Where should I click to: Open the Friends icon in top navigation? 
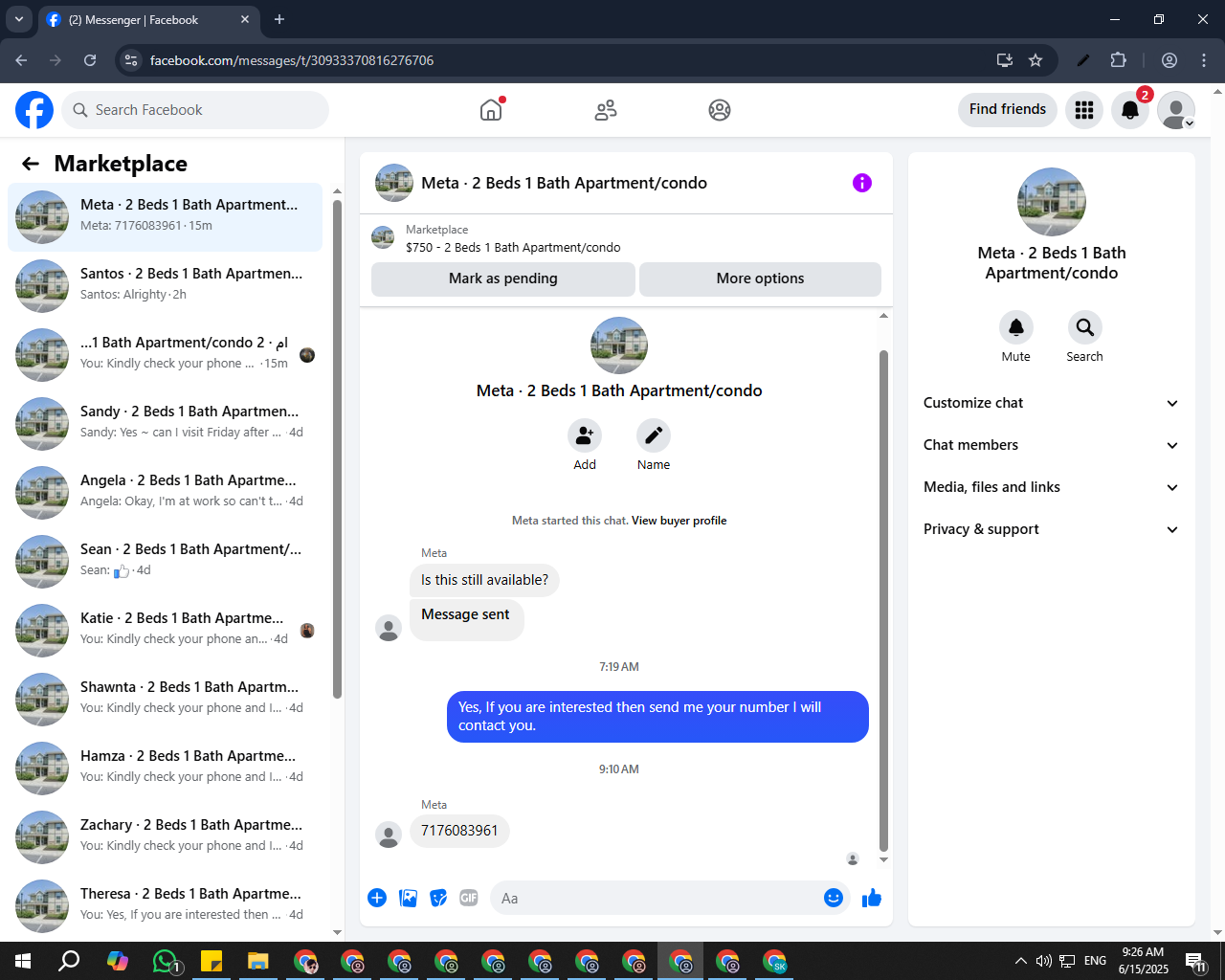(x=606, y=110)
